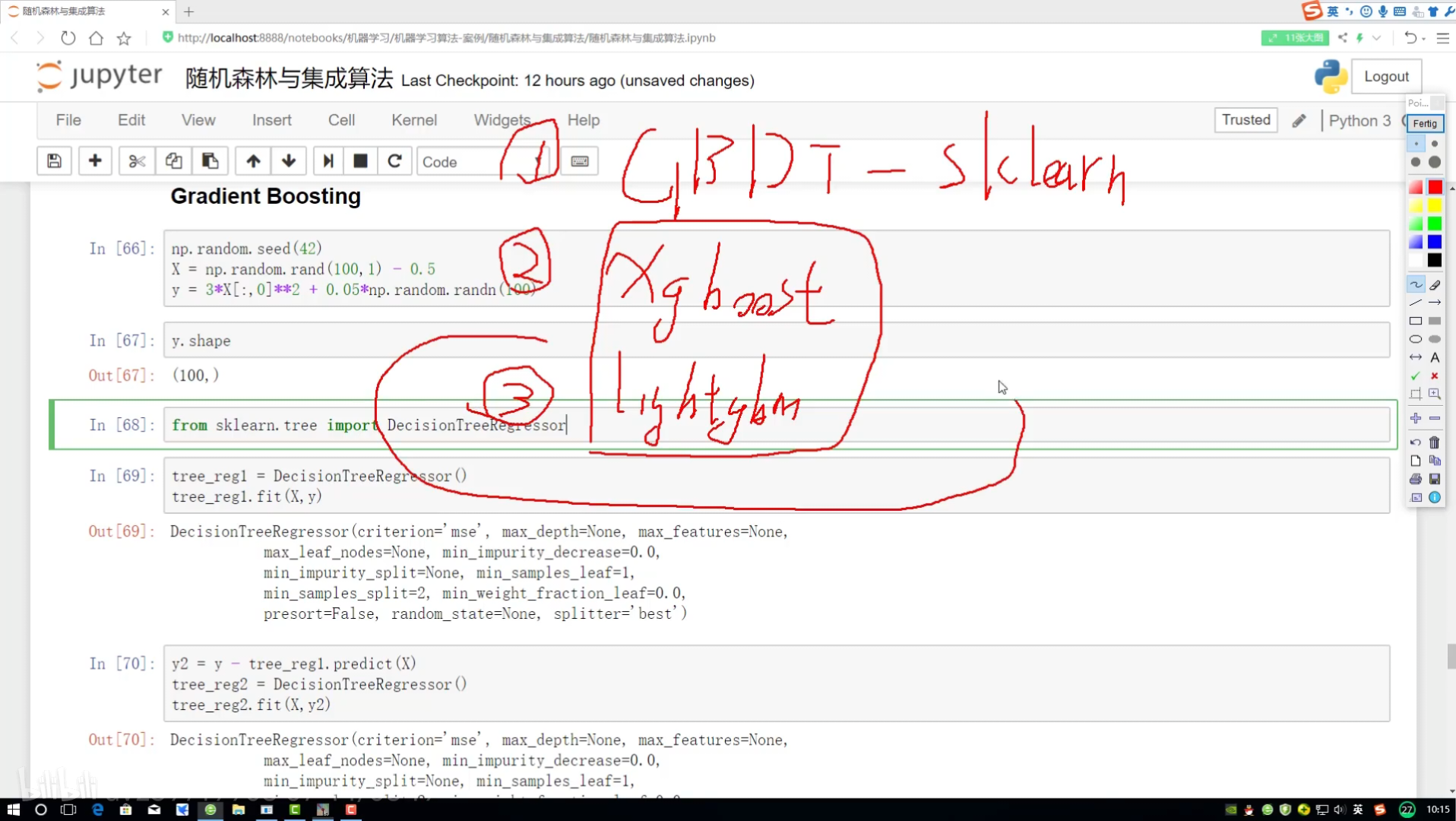Select the filled gray ellipse tool
This screenshot has width=1456, height=821.
1435,340
